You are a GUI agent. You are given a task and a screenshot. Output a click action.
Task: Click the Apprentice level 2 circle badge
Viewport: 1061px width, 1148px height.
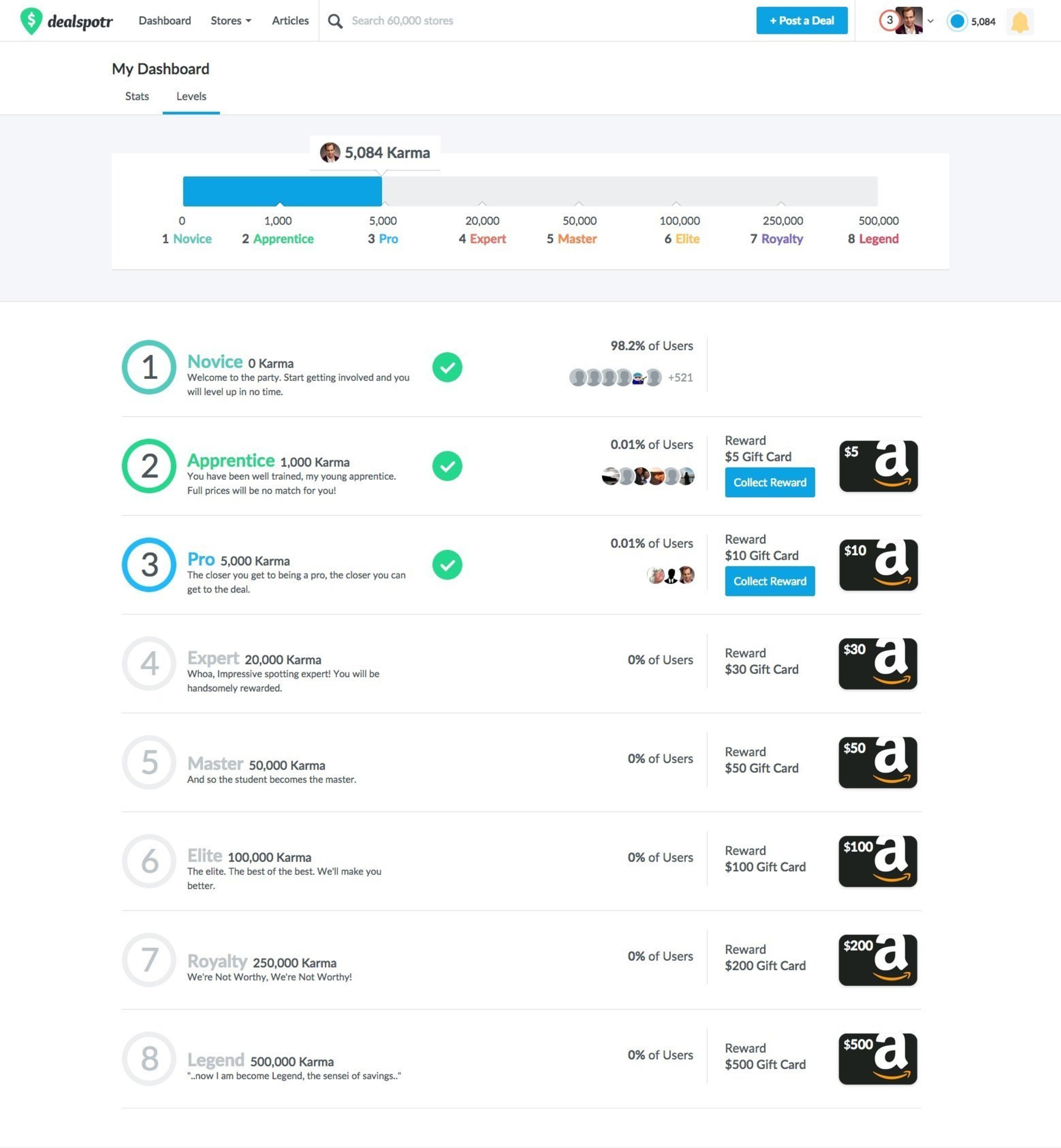149,466
